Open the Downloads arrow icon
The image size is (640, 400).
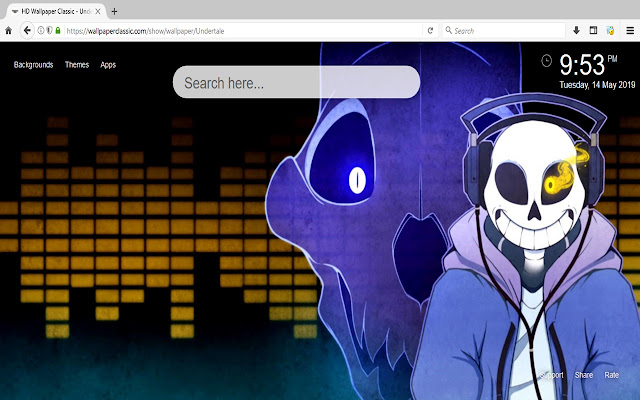pyautogui.click(x=576, y=30)
